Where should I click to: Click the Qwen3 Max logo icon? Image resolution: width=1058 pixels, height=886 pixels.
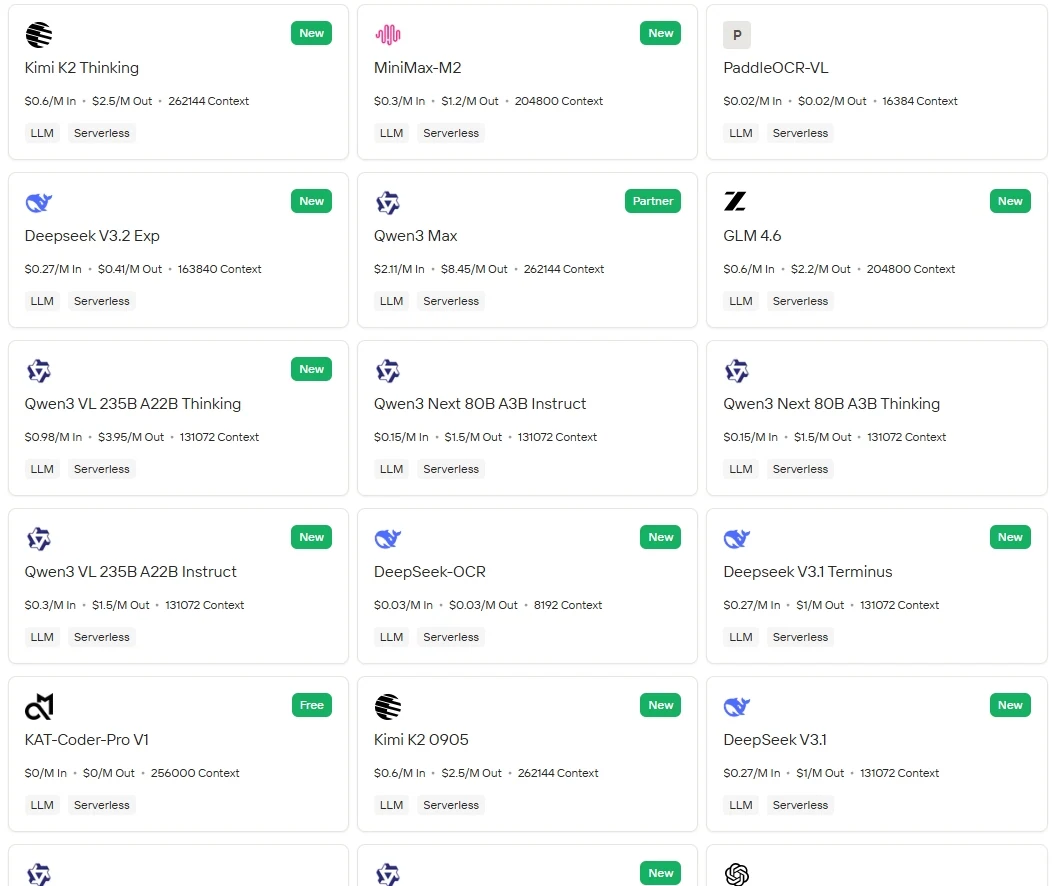(x=388, y=202)
